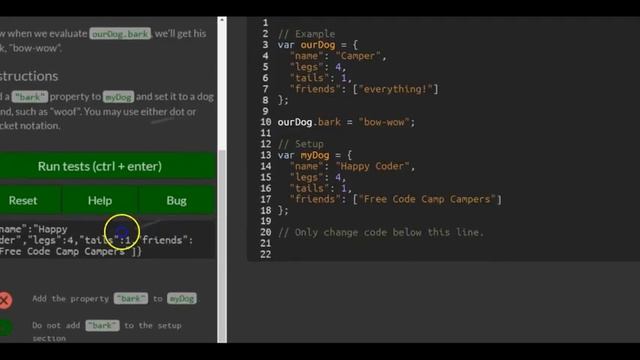This screenshot has width=640, height=360.
Task: Click the scroll up arrow in the instructions panel
Action: pyautogui.click(x=222, y=20)
